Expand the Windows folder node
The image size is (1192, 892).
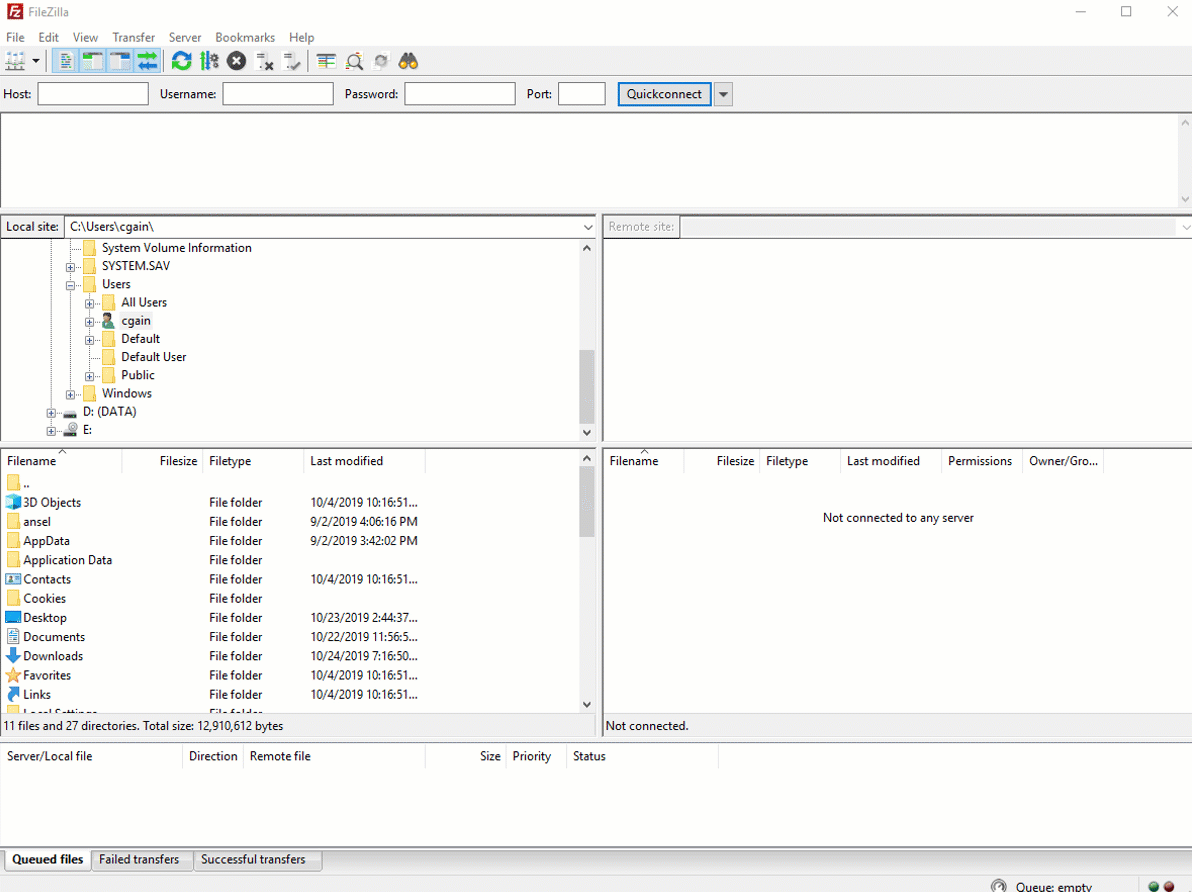point(70,395)
